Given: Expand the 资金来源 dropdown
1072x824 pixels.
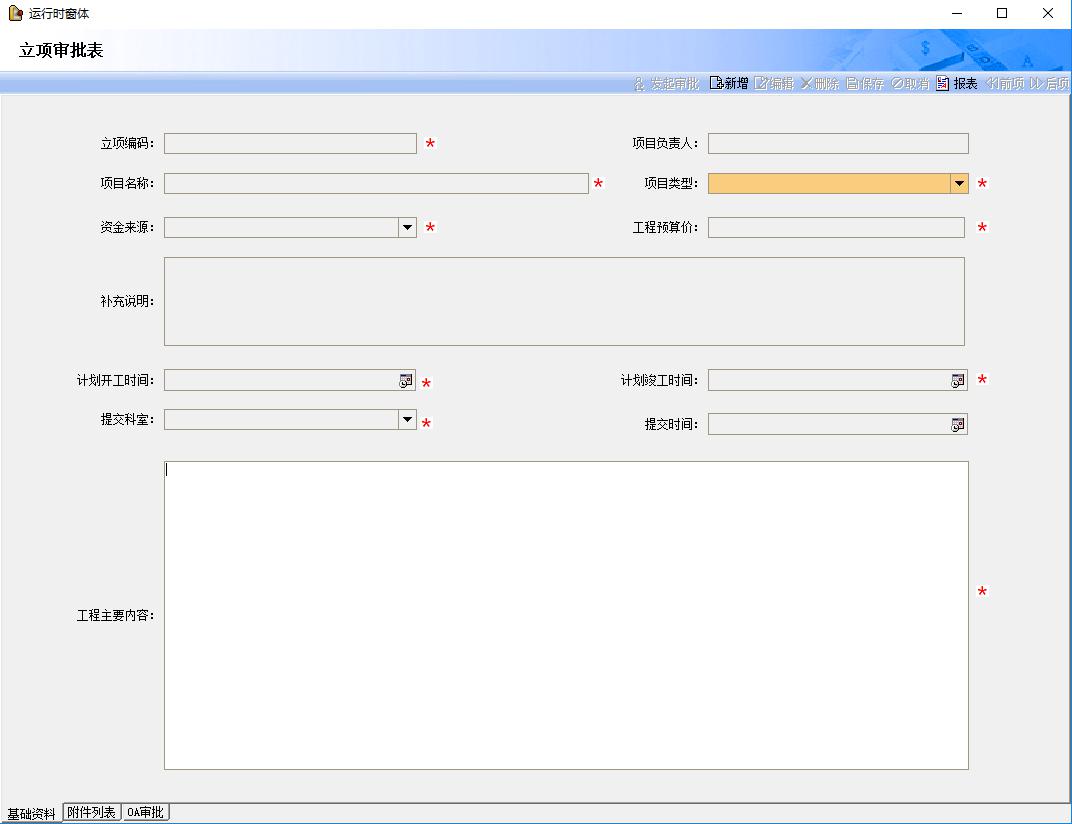Looking at the screenshot, I should click(407, 228).
